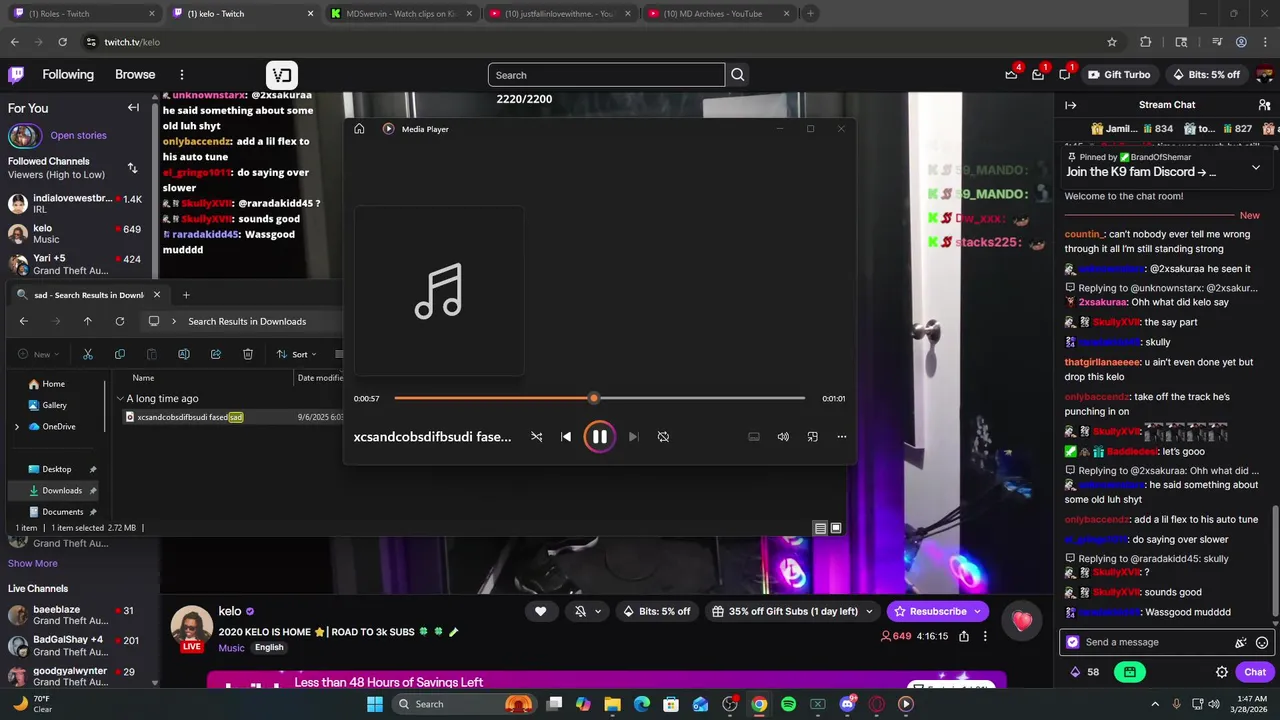Open stream more options dots
Screen dimensions: 1280x720
point(985,636)
